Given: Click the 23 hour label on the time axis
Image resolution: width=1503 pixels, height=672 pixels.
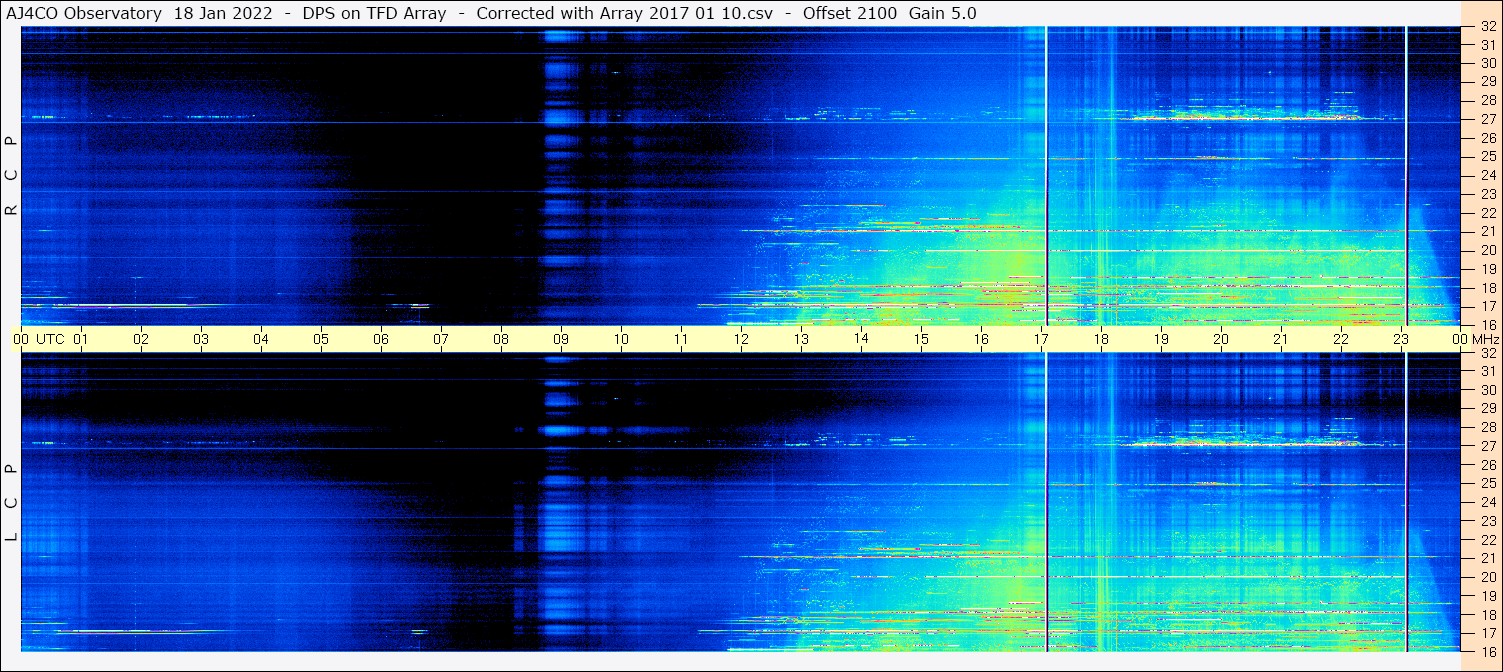Looking at the screenshot, I should [x=1401, y=339].
